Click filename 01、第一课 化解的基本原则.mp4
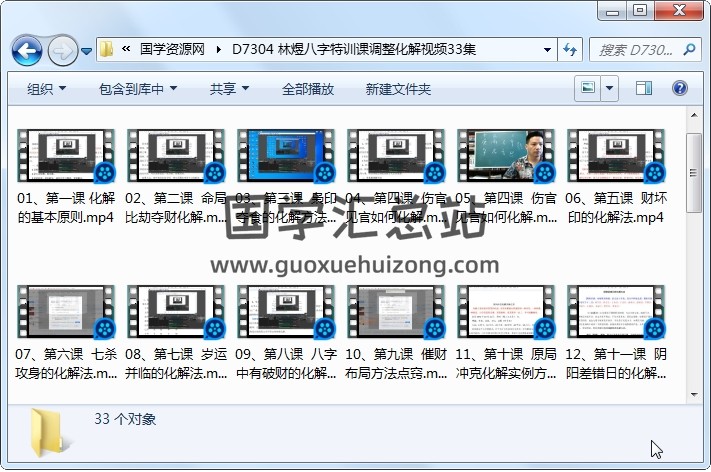 pos(66,208)
